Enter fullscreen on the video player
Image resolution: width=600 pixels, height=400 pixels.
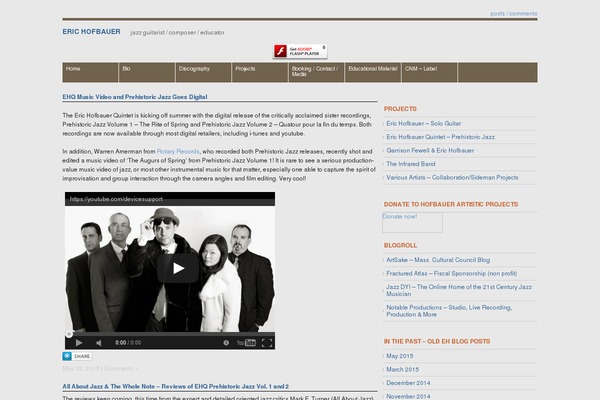point(267,343)
